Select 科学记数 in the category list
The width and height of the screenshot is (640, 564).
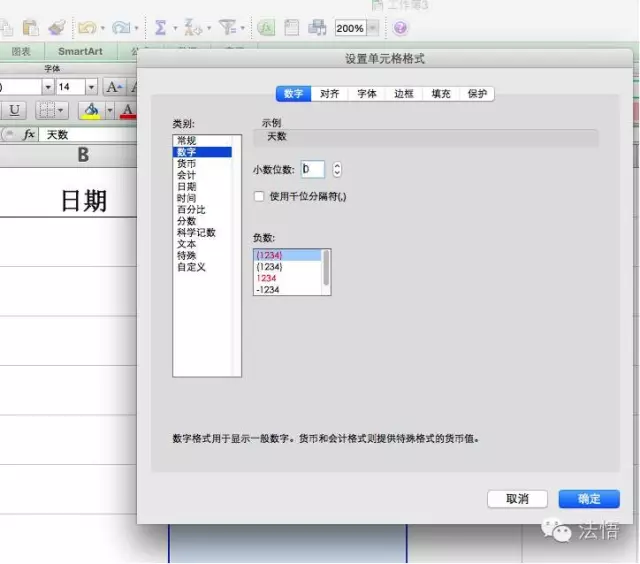point(202,232)
